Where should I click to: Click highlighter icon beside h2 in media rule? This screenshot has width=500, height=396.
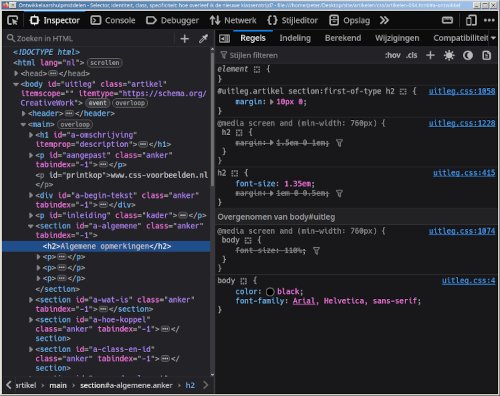tap(239, 133)
